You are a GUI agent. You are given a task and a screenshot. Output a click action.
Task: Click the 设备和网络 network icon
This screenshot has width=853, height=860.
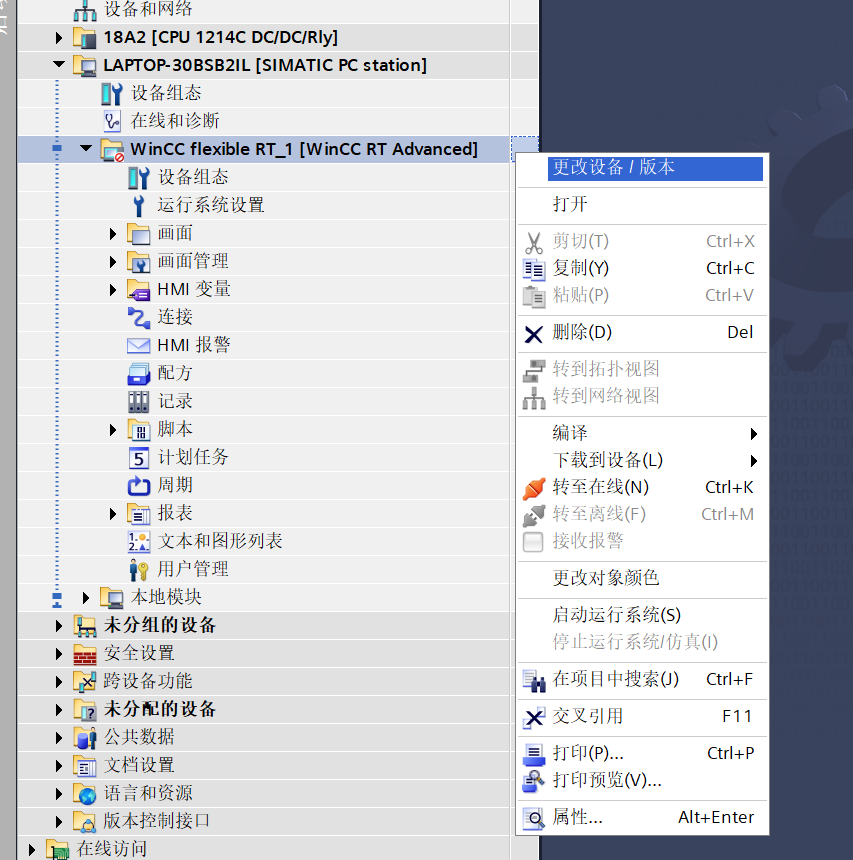tap(85, 10)
